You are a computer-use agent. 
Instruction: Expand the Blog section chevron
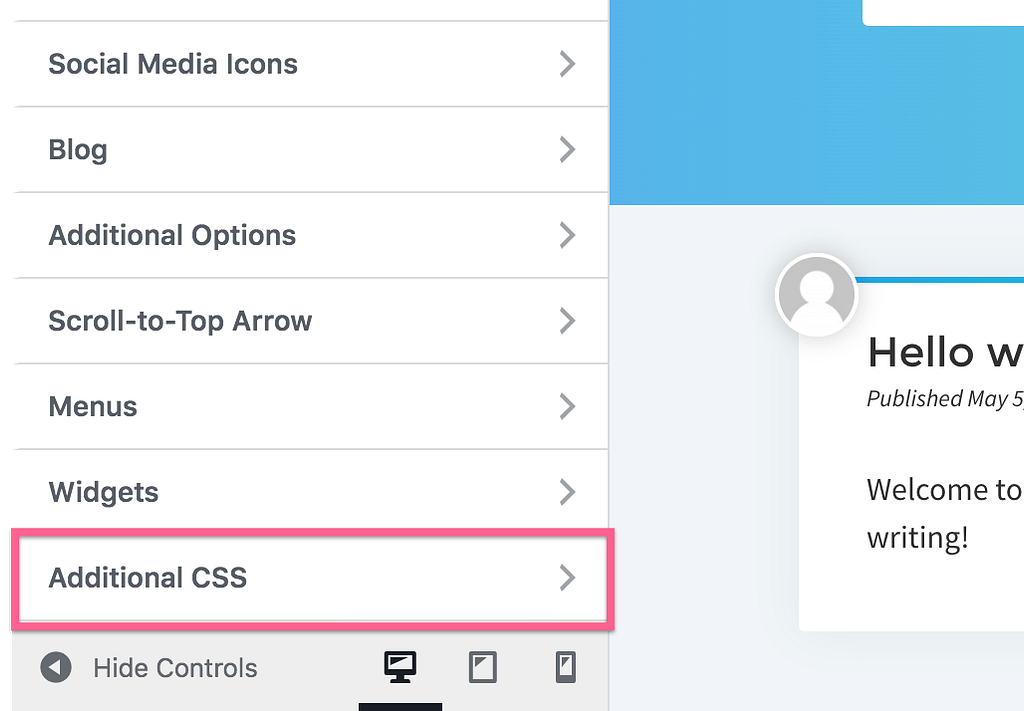click(x=567, y=149)
